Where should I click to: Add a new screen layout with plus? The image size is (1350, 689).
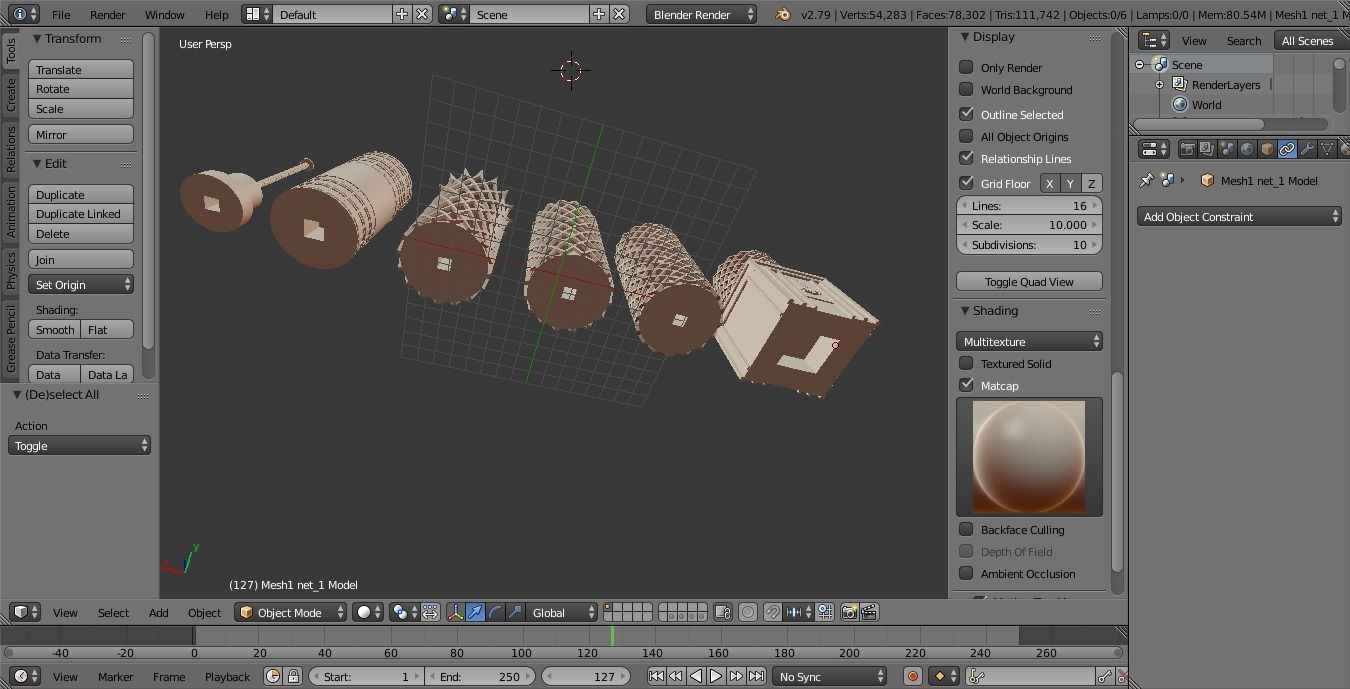402,14
